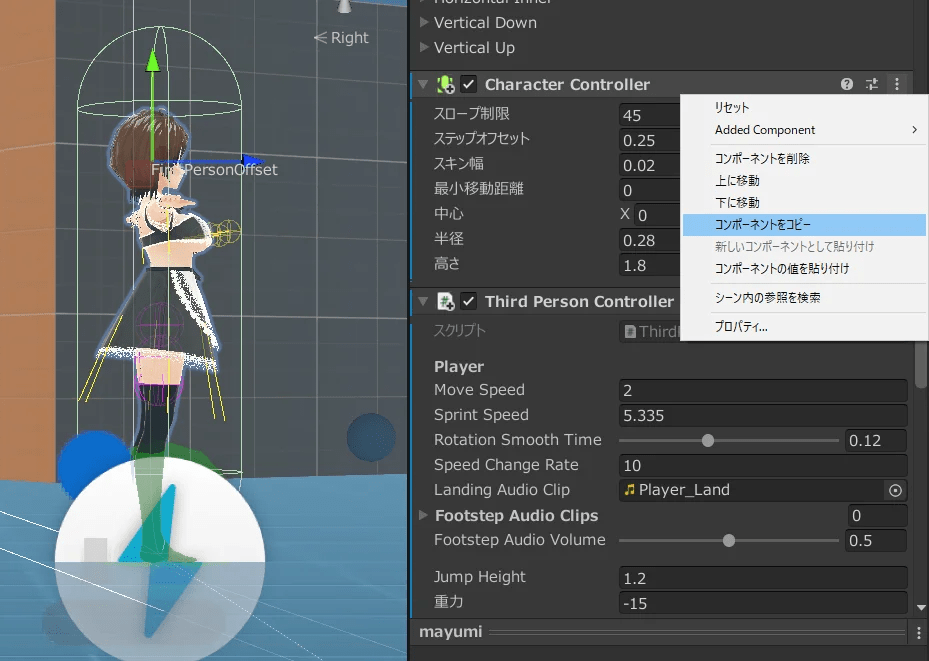Open the Character Controller help reference icon

click(x=847, y=85)
